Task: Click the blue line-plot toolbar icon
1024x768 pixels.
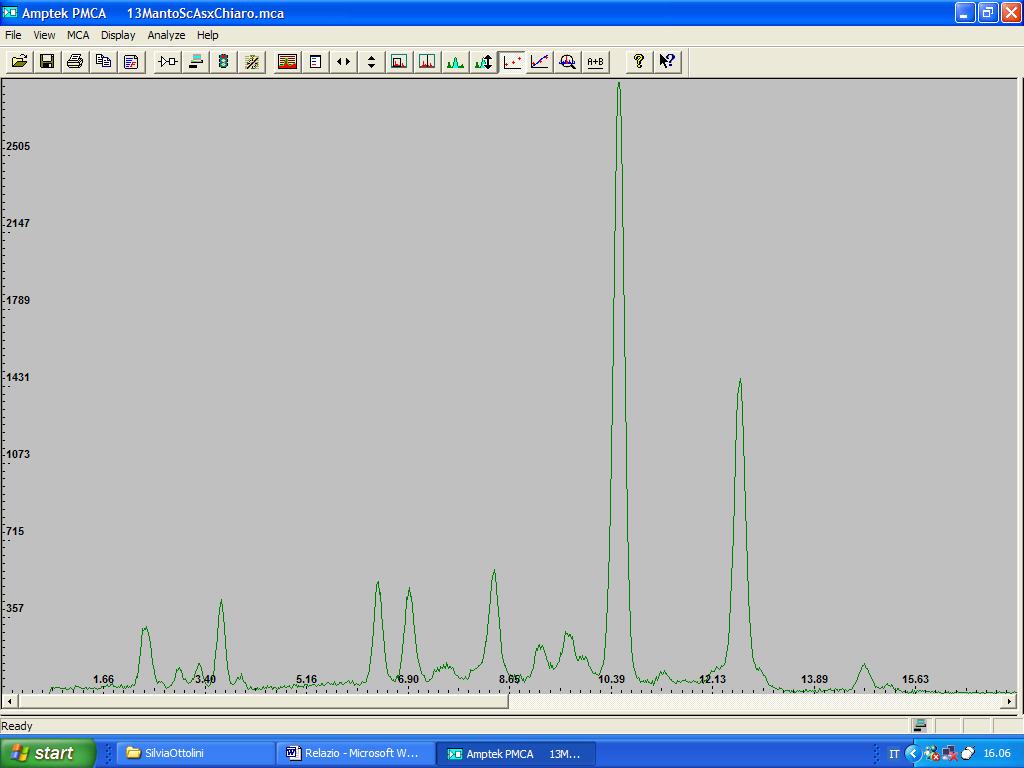Action: click(x=539, y=61)
